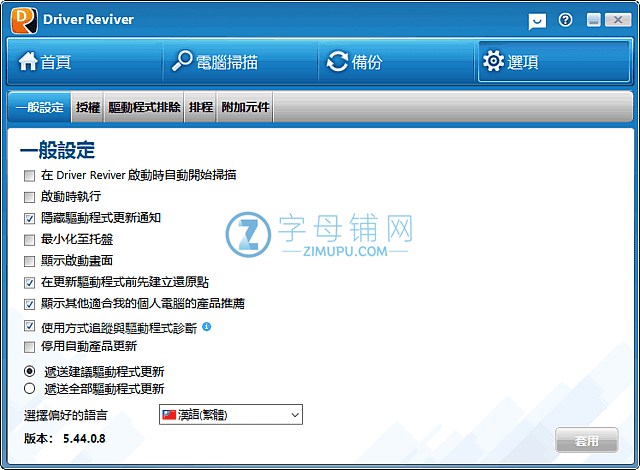Uncheck 隱藏驅動程式更新通知
Screen dimensions: 640x470
(29, 217)
